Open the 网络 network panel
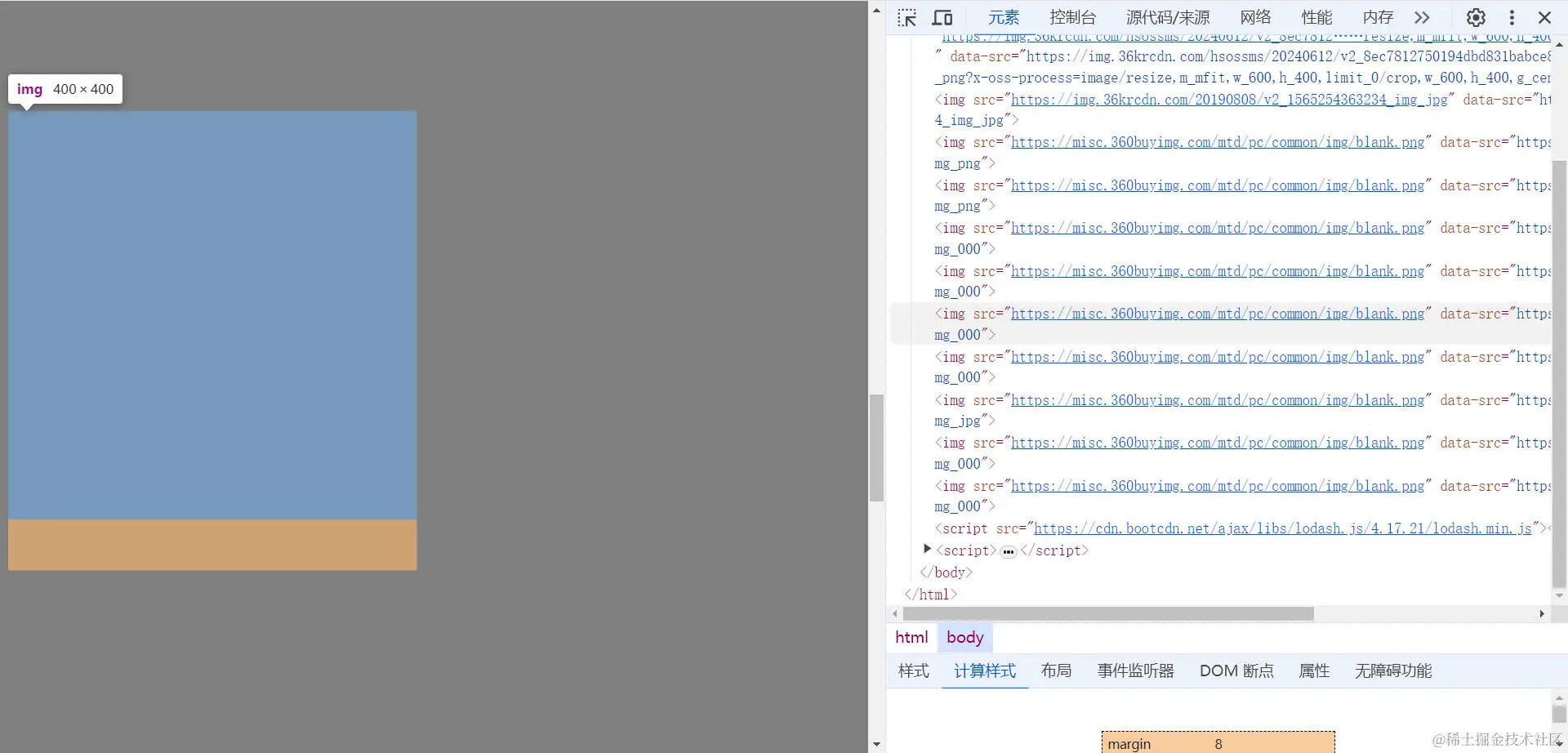 (1254, 17)
